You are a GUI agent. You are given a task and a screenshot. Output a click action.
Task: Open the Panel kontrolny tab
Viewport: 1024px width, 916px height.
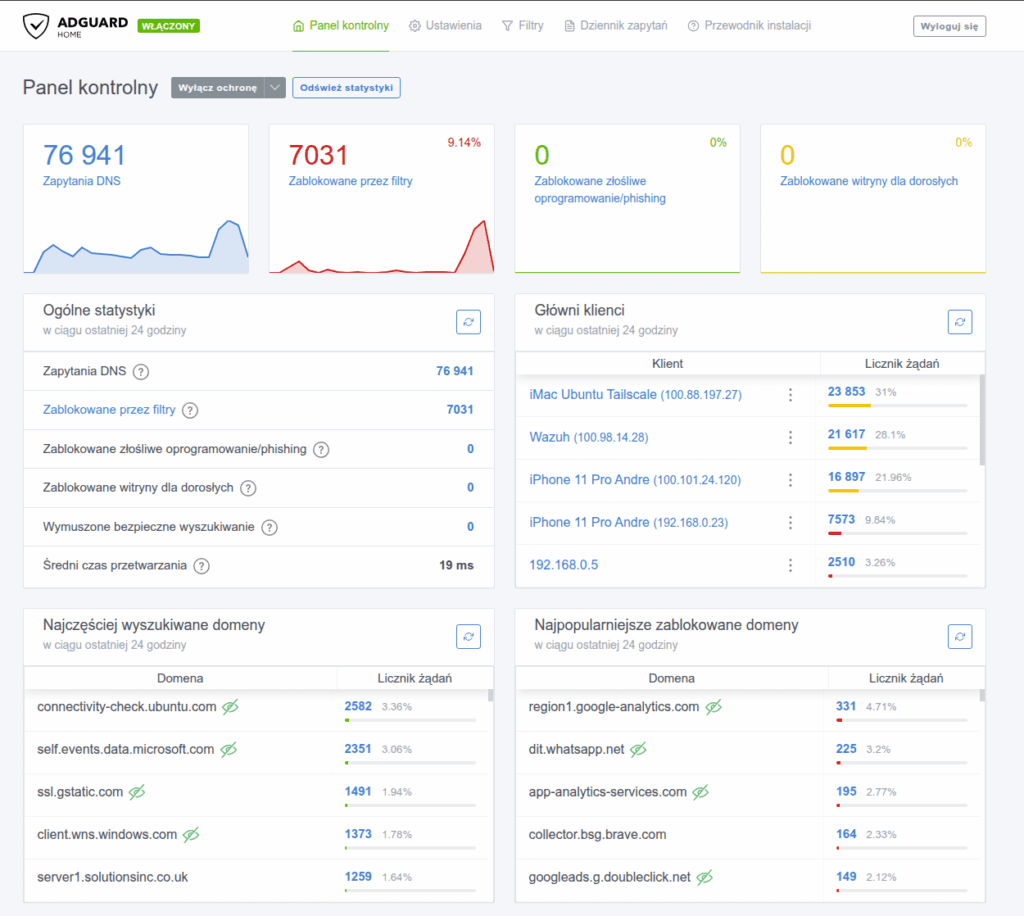[341, 25]
